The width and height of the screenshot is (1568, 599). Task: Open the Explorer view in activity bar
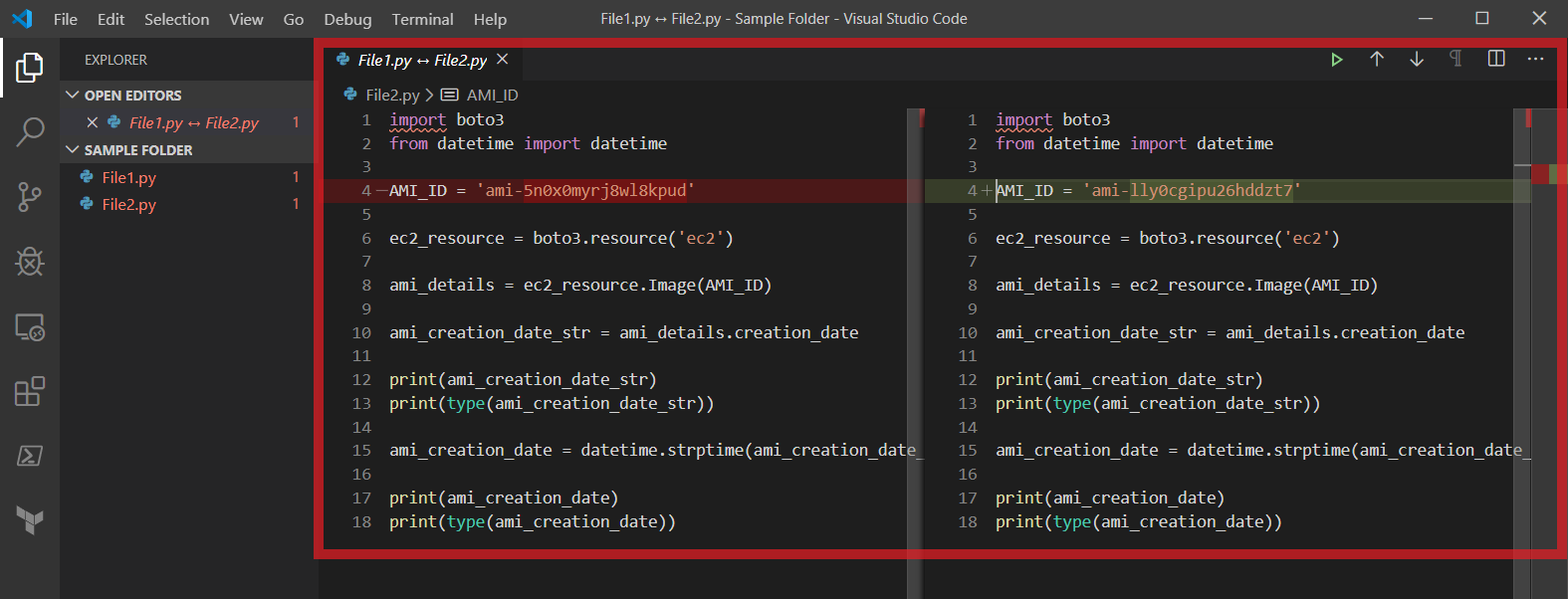(30, 68)
